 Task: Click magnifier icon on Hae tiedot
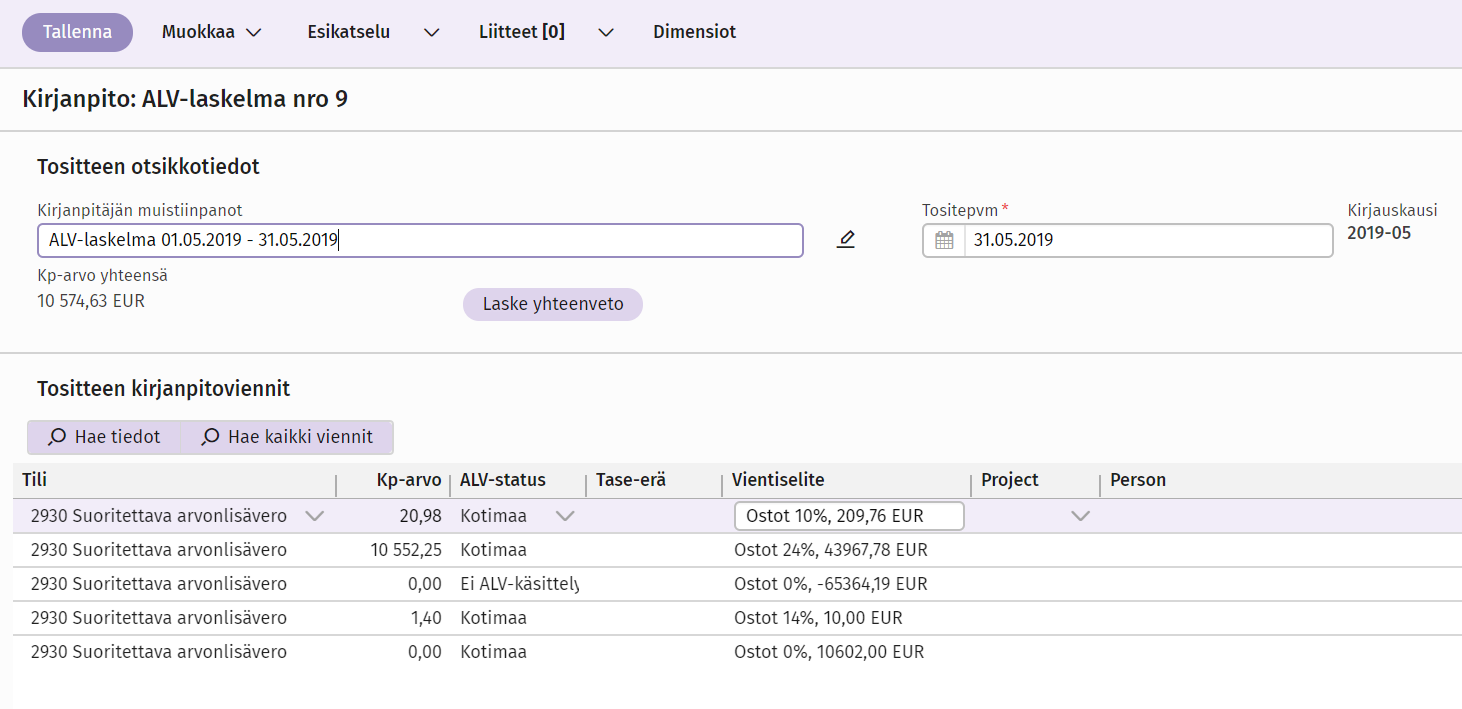pos(57,437)
